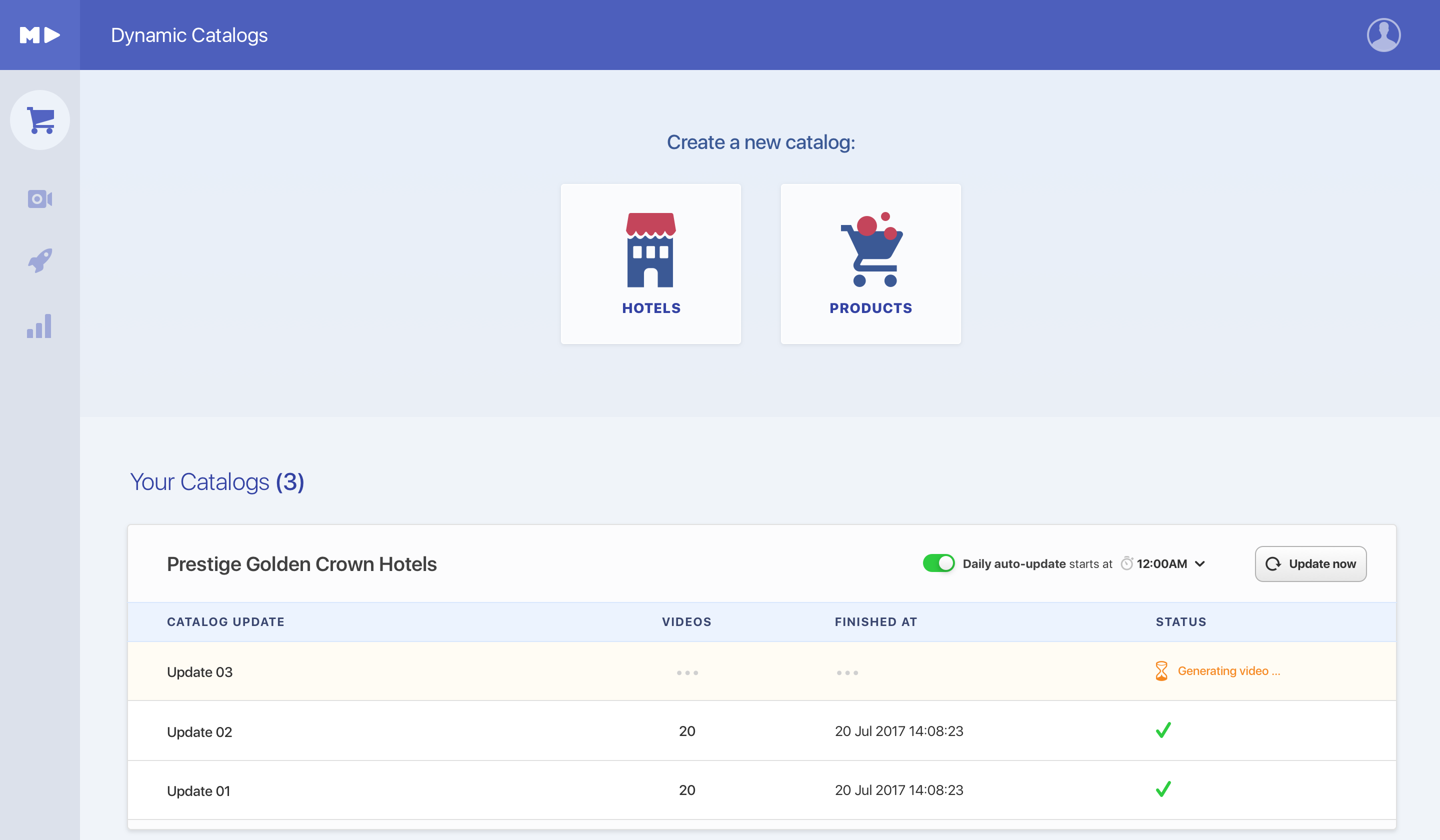Open the video camera sidebar icon
This screenshot has height=840, width=1440.
[40, 199]
